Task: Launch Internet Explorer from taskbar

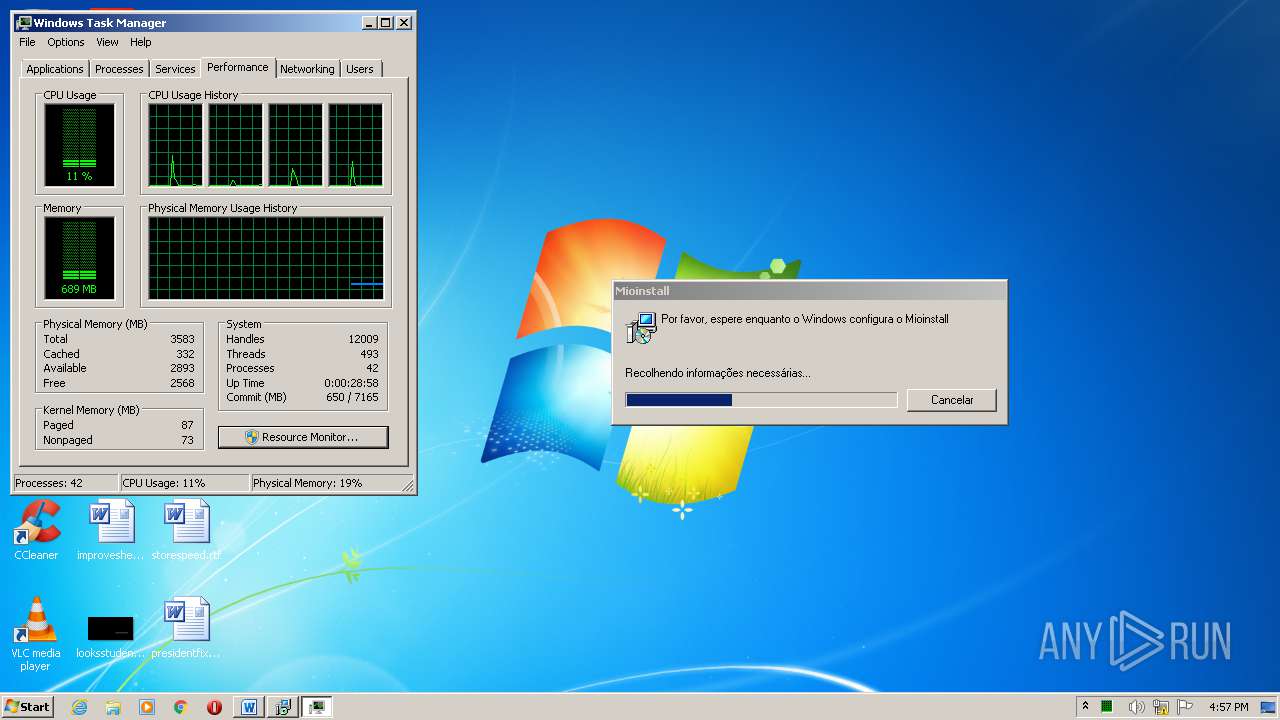Action: (80, 707)
